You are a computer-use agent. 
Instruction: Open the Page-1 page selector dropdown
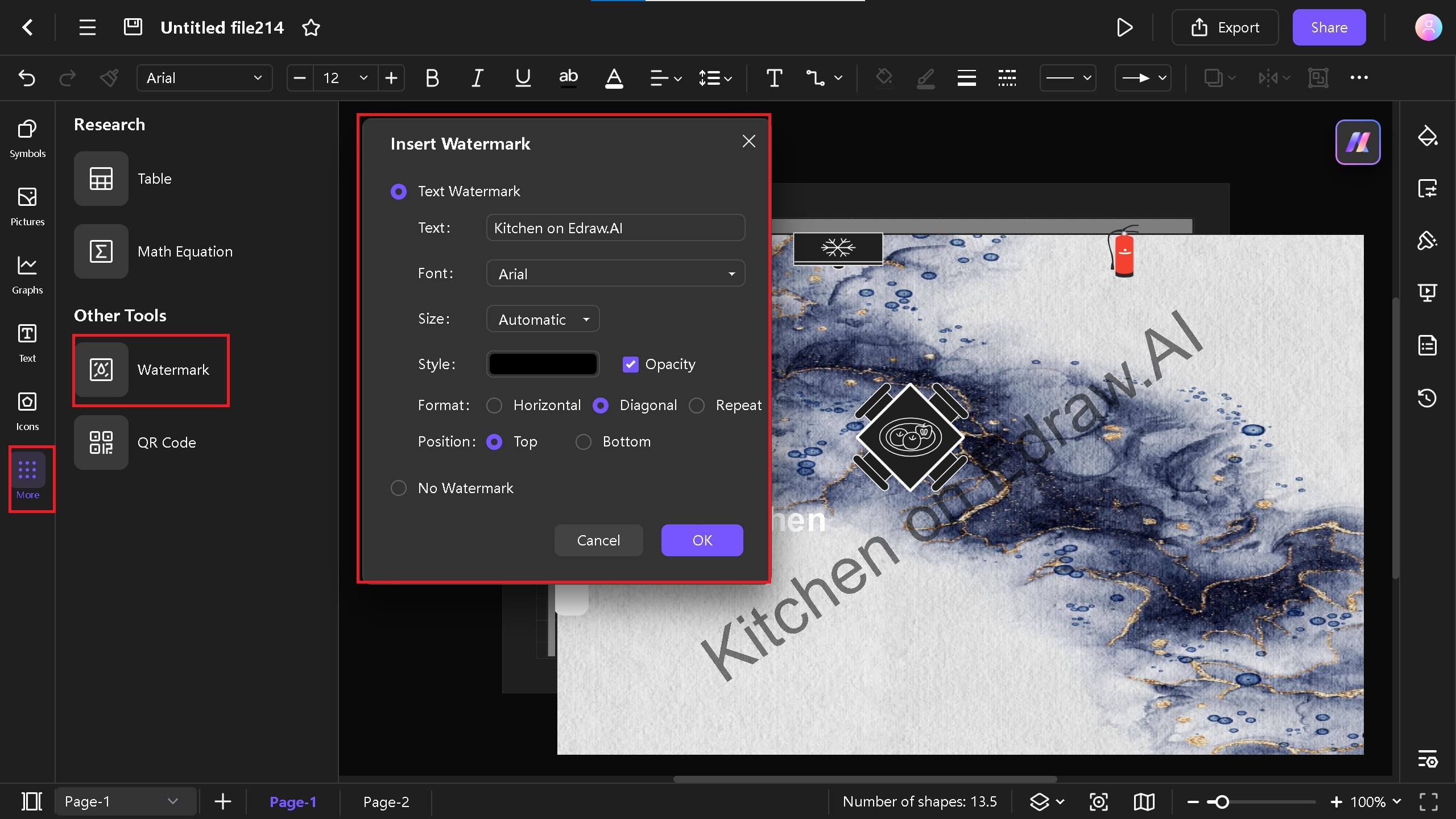(126, 802)
